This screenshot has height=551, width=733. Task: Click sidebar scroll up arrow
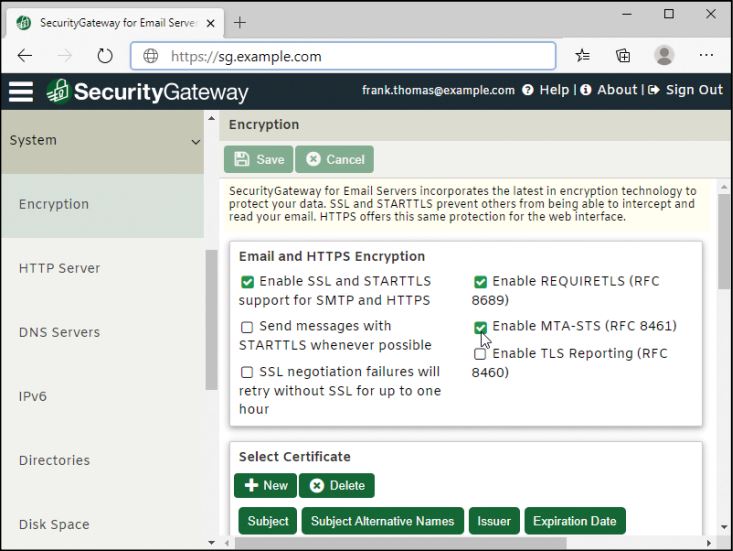point(211,118)
